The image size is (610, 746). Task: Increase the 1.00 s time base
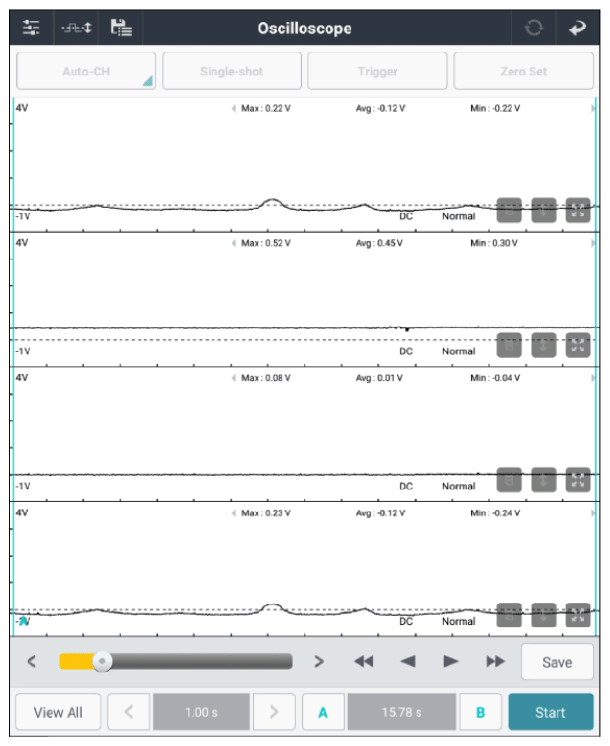coord(274,713)
